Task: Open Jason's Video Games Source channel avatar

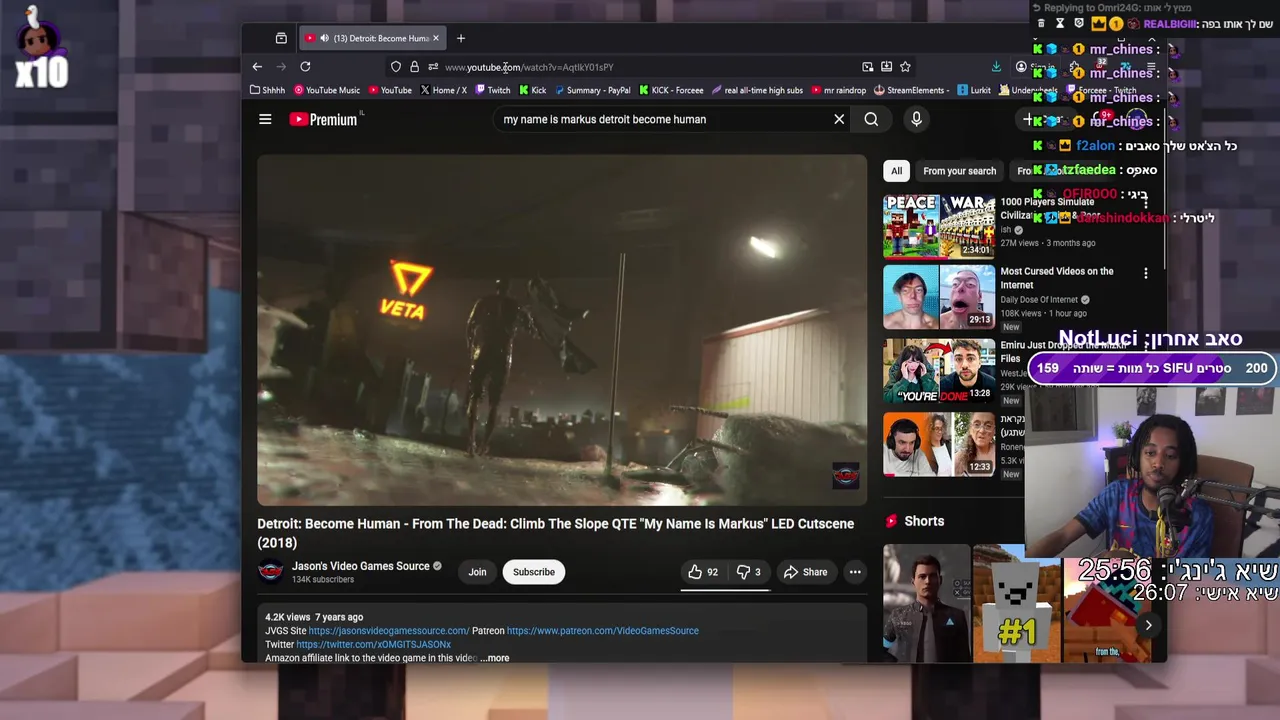Action: pos(270,572)
